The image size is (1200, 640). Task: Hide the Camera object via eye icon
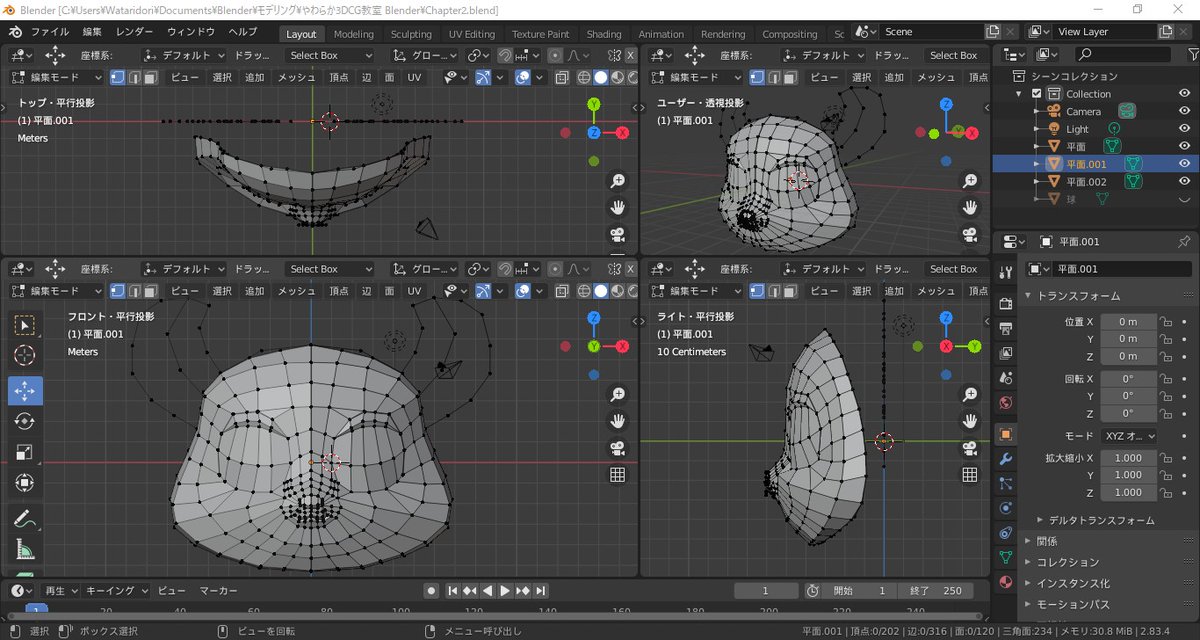[1184, 111]
